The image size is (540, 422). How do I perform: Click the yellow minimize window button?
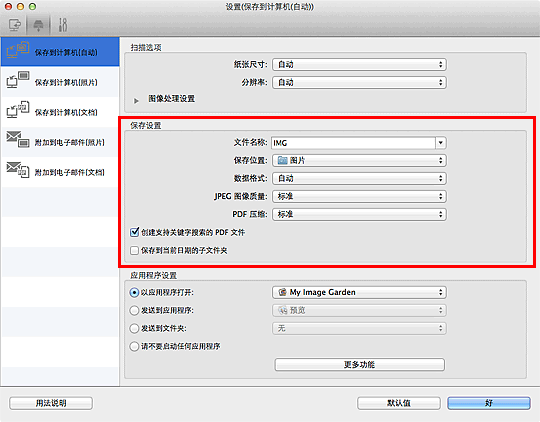click(x=20, y=6)
